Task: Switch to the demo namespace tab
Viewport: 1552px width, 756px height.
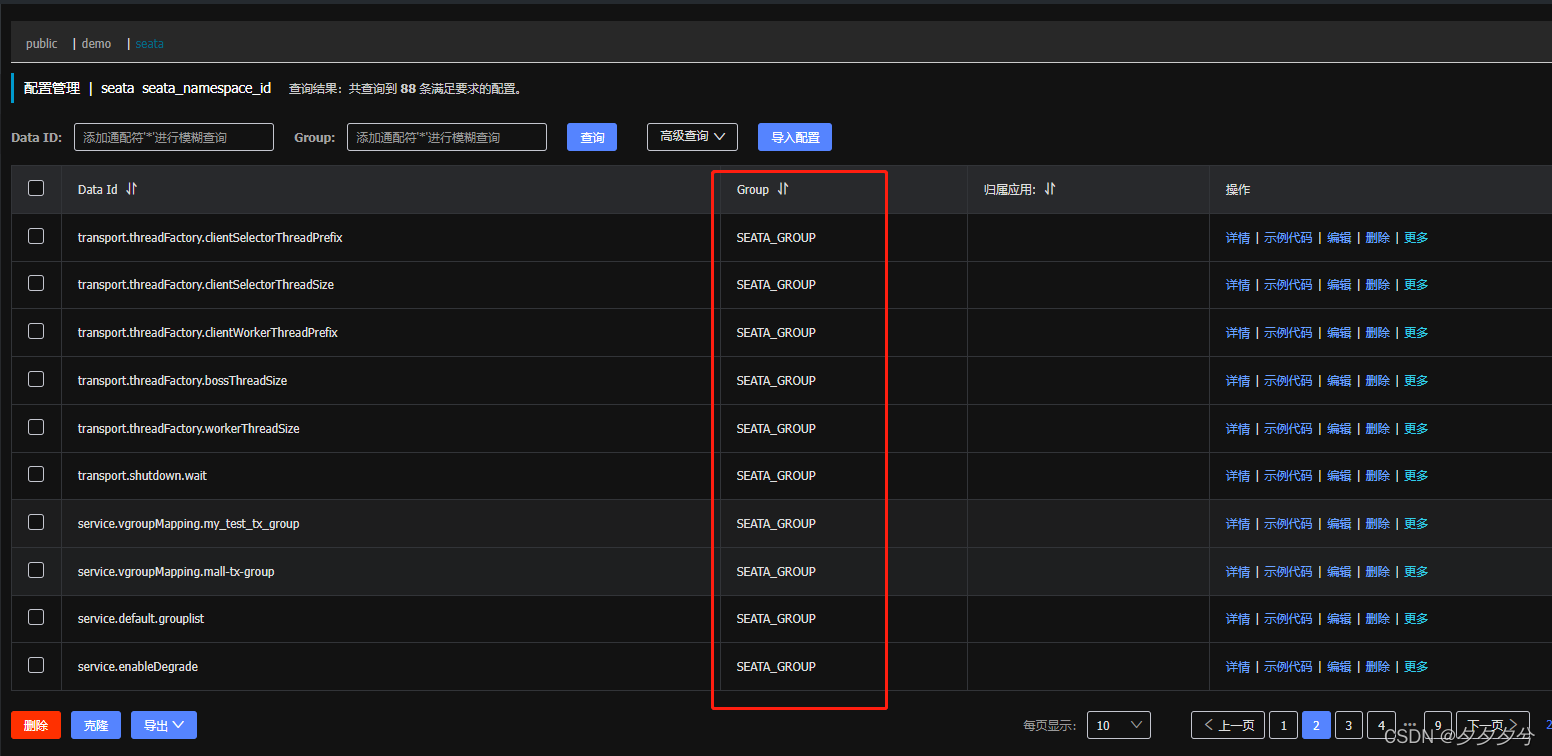Action: [97, 44]
